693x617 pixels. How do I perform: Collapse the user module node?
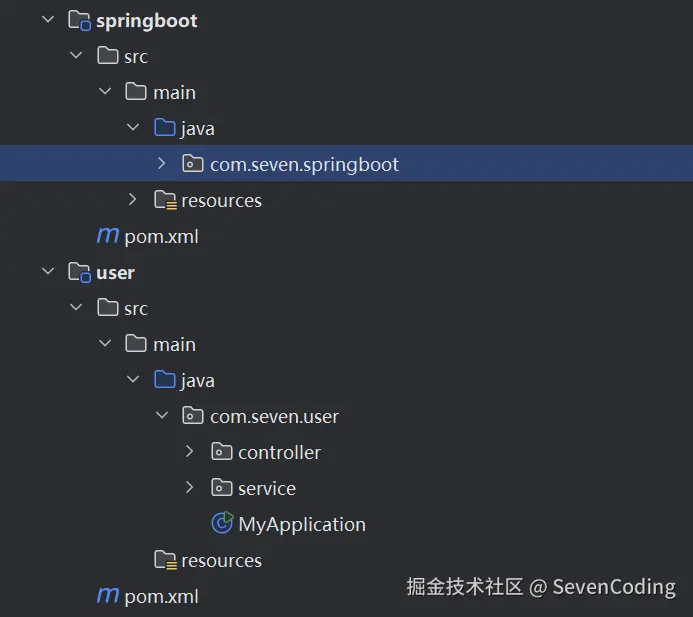(x=47, y=272)
